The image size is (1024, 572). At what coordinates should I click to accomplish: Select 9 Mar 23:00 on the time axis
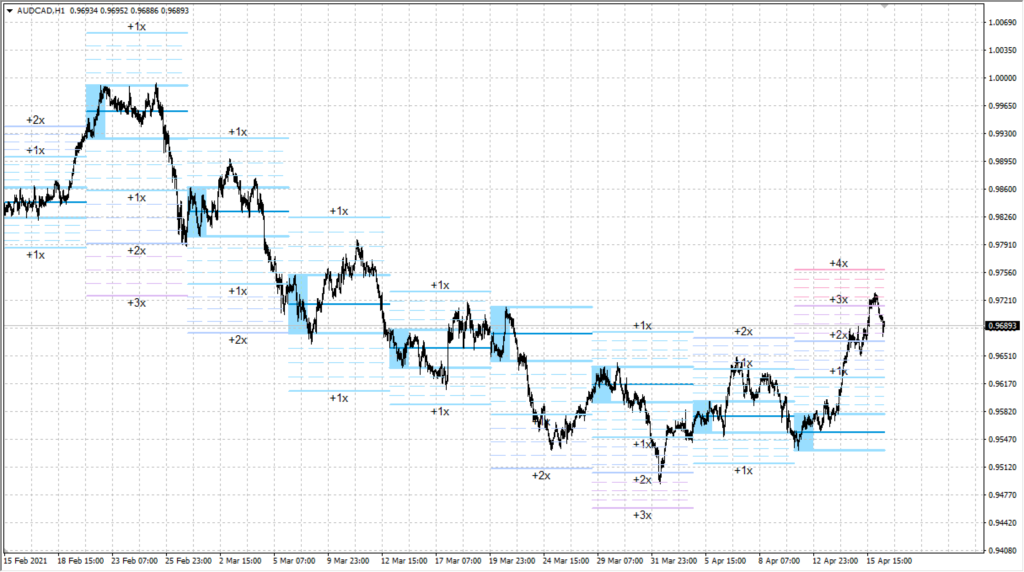346,561
